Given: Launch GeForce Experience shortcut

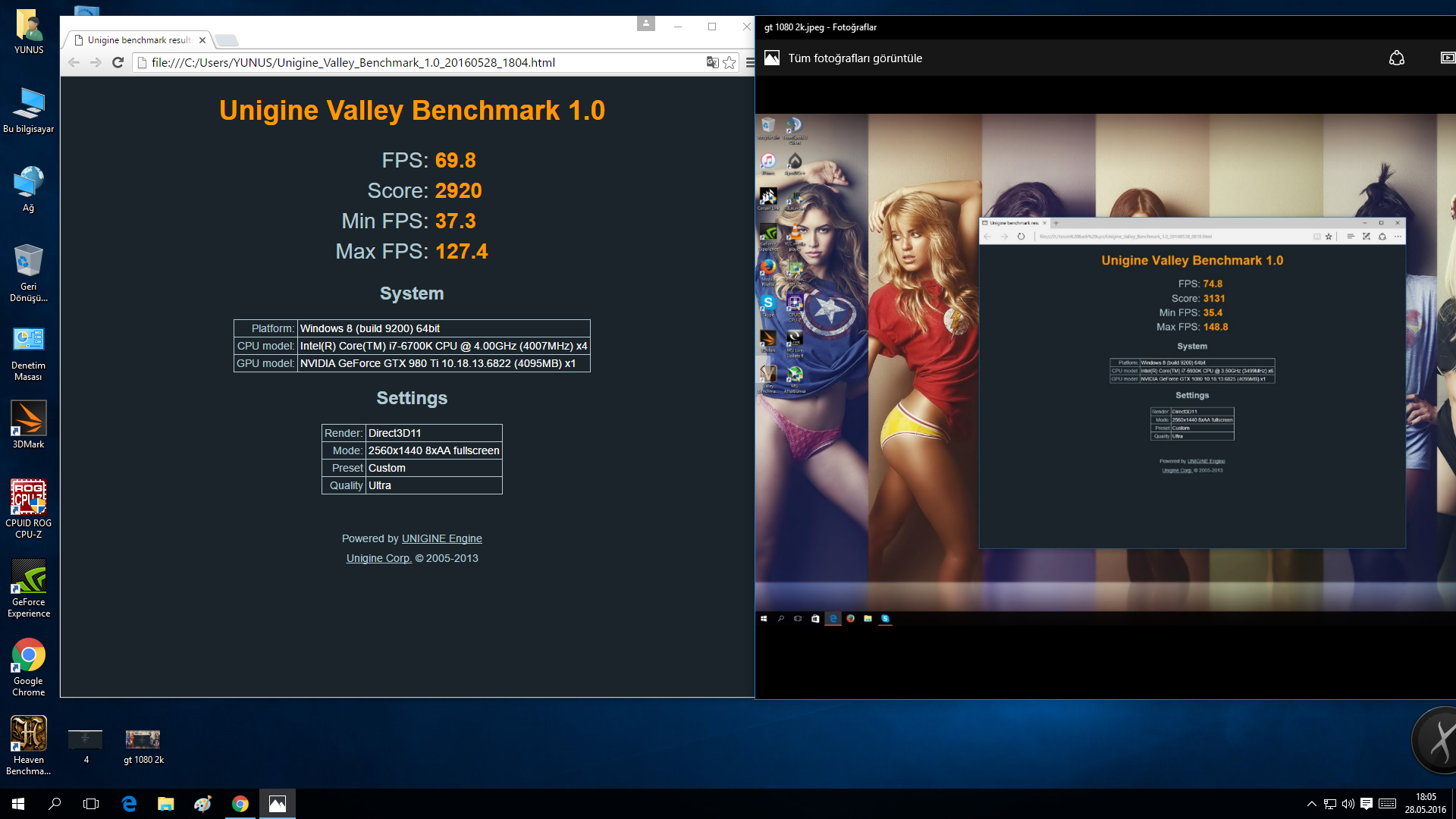Looking at the screenshot, I should click(x=29, y=588).
